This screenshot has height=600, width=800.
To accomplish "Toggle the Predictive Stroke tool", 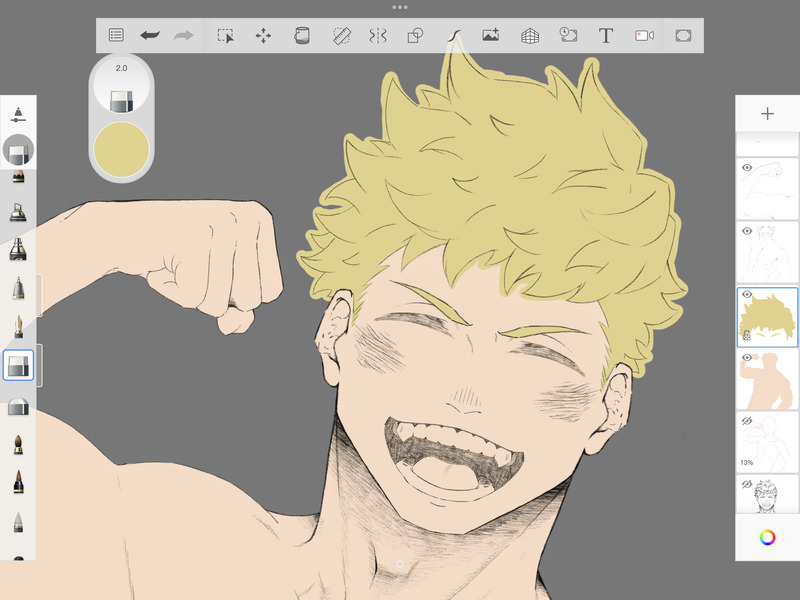I will (x=454, y=36).
